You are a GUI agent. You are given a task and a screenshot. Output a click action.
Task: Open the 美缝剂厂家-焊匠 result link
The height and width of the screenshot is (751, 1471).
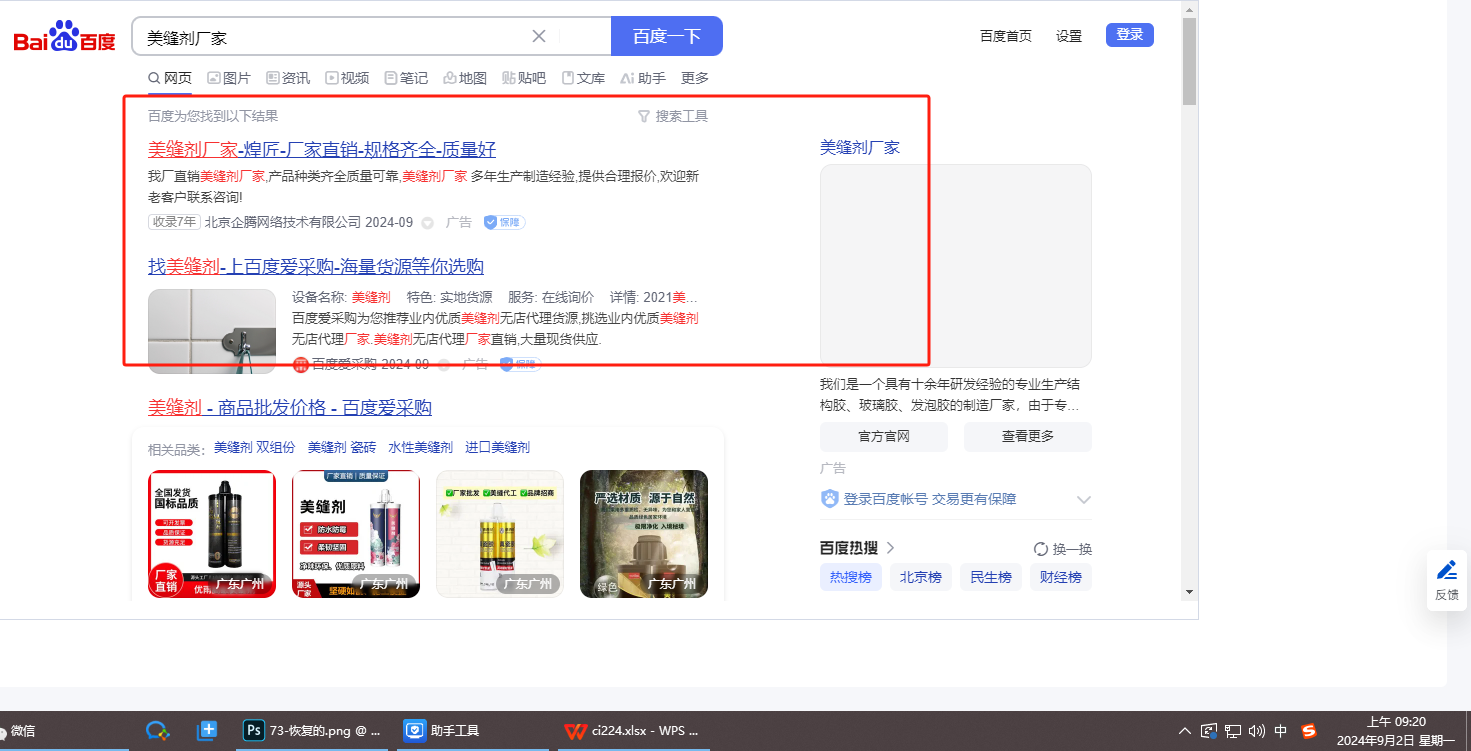pyautogui.click(x=322, y=150)
